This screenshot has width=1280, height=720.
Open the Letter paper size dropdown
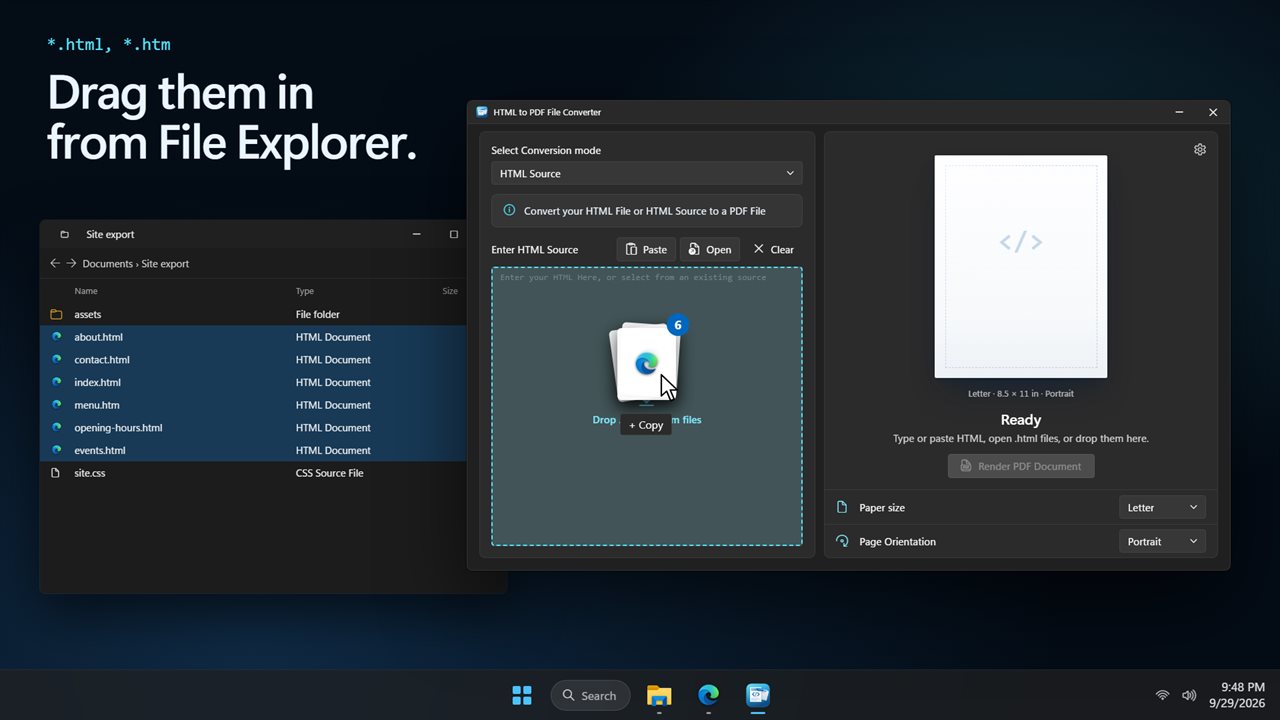[x=1162, y=508]
